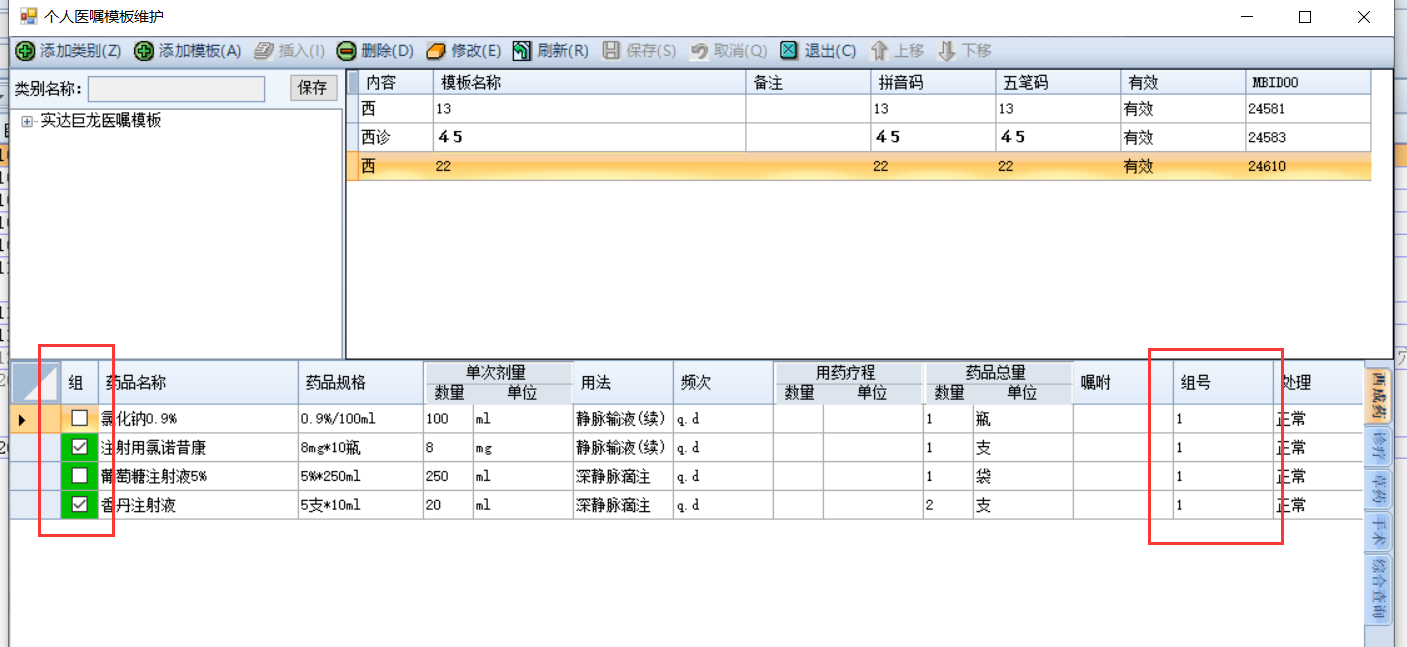
Task: Click the window app icon in title bar
Action: tap(29, 16)
